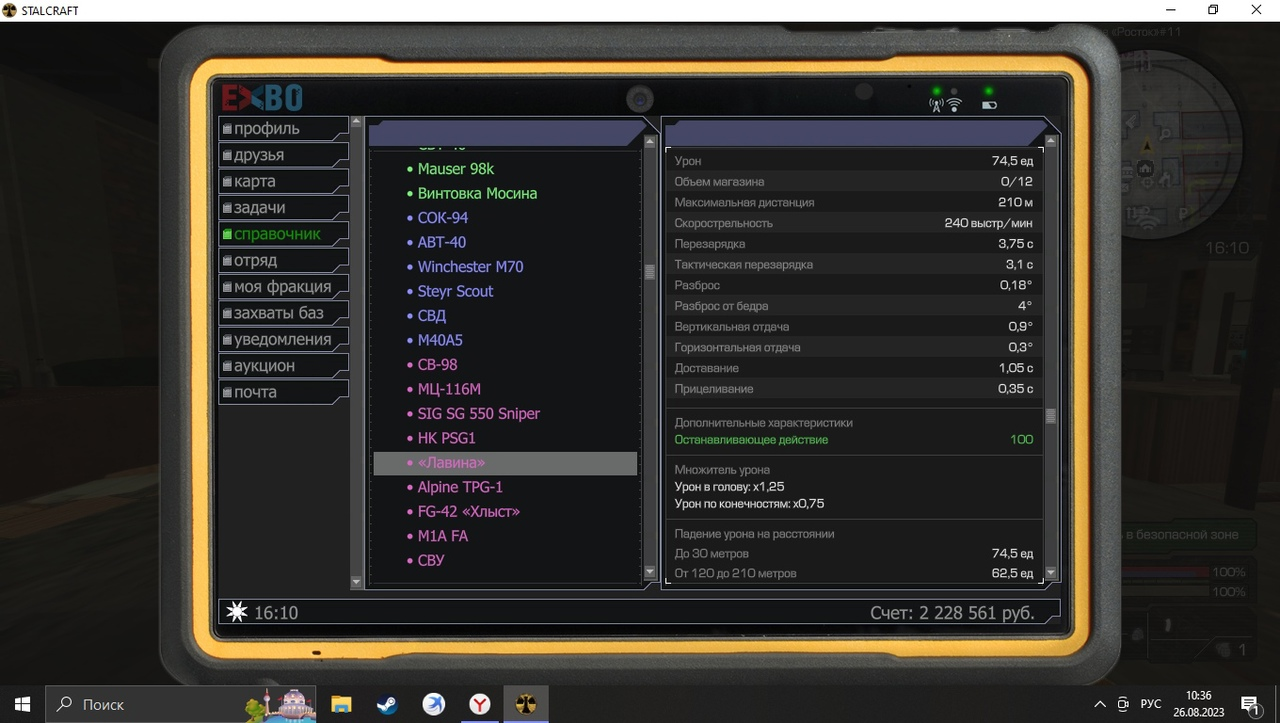The height and width of the screenshot is (723, 1280).
Task: Open Yandex Browser from taskbar
Action: pyautogui.click(x=480, y=704)
